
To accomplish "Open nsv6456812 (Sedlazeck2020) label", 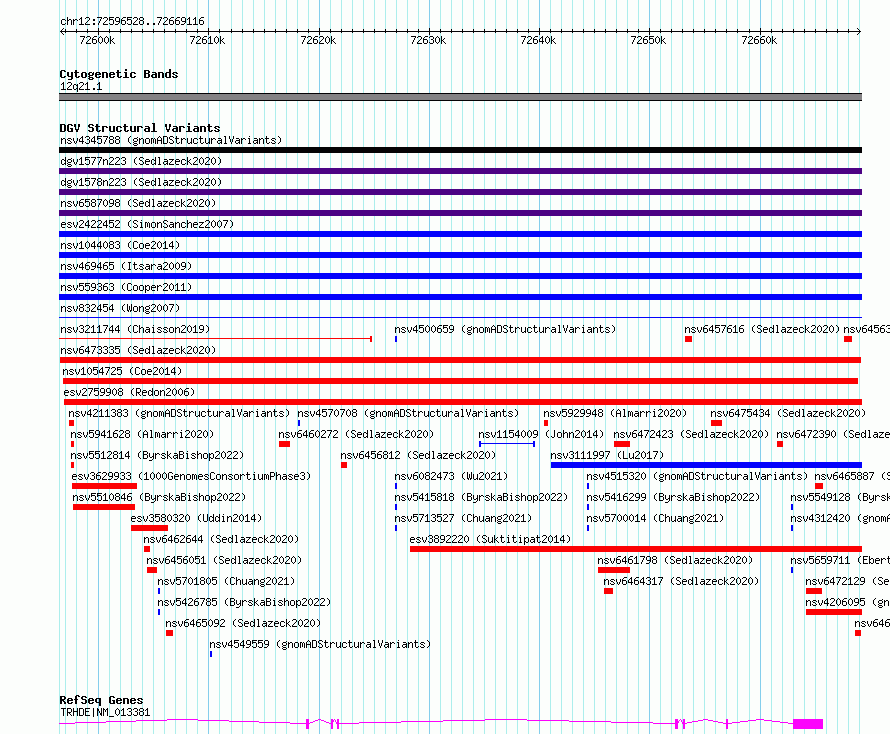I will 418,455.
